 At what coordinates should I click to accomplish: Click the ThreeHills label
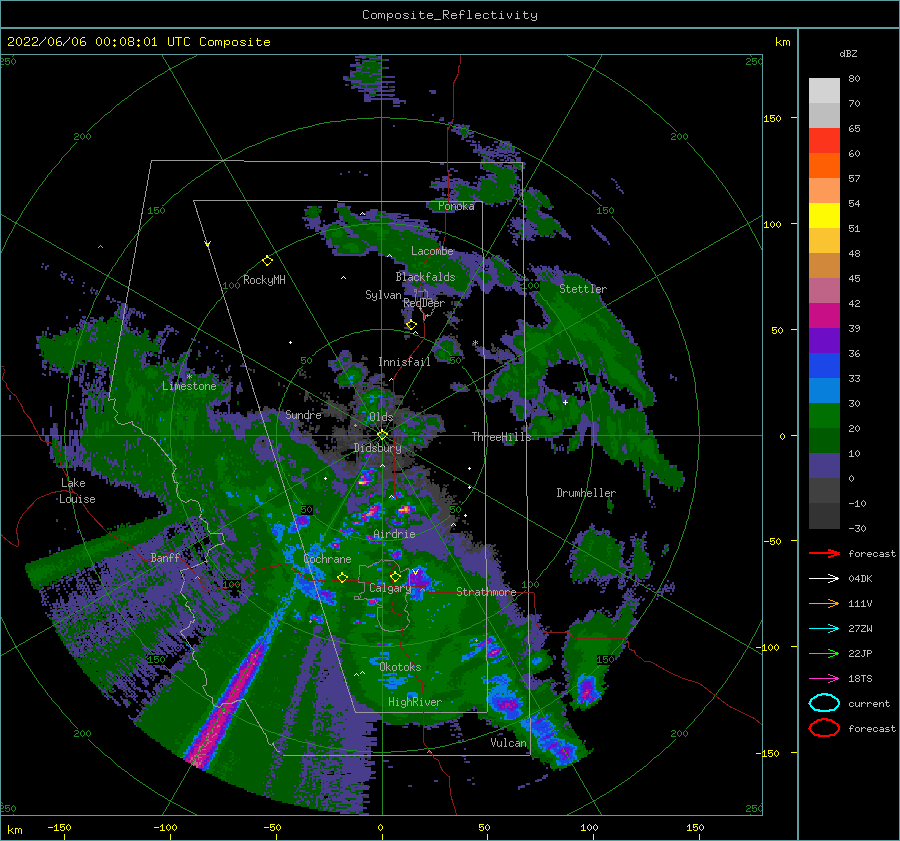(501, 437)
